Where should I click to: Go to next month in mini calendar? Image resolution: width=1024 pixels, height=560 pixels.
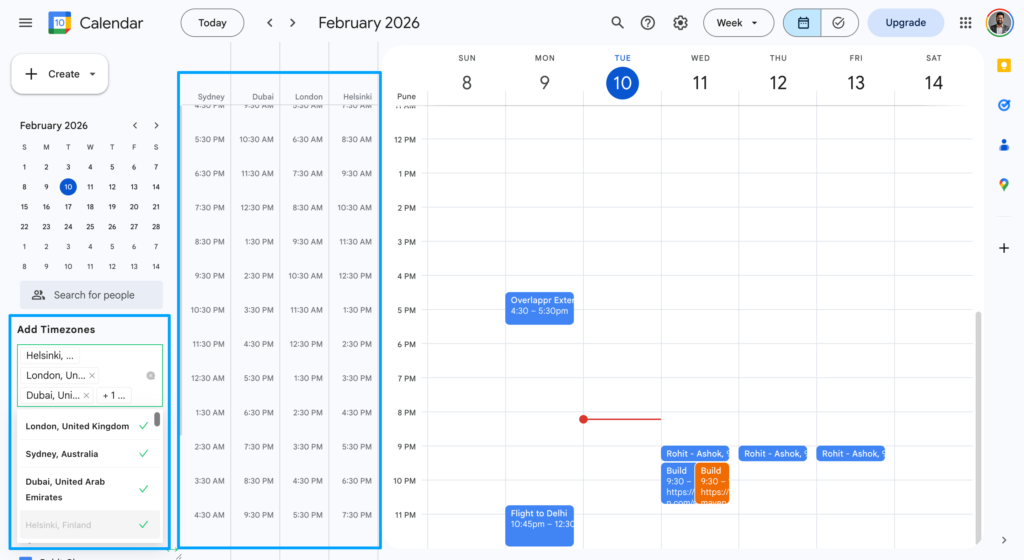(x=156, y=126)
